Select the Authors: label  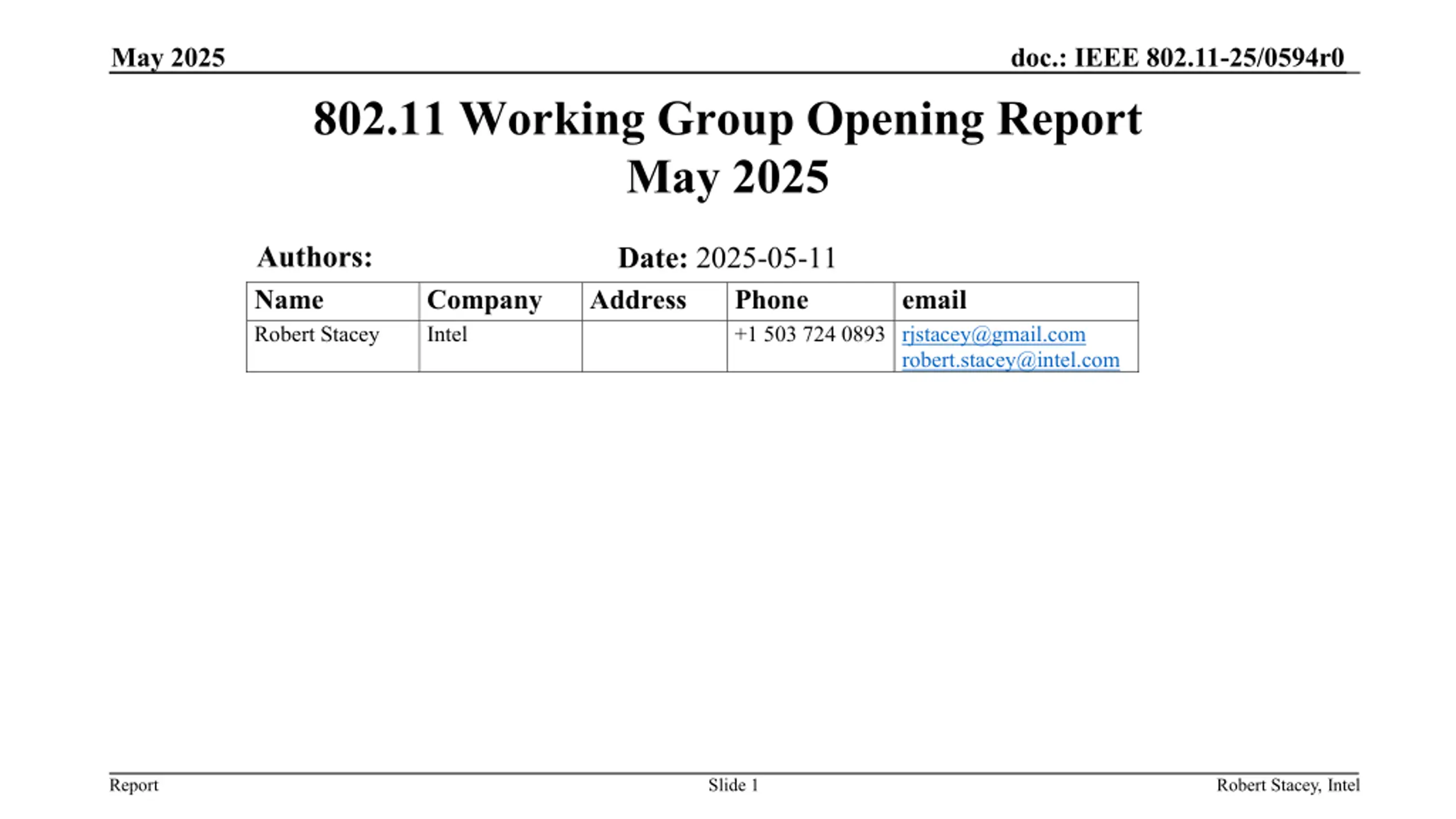coord(315,257)
